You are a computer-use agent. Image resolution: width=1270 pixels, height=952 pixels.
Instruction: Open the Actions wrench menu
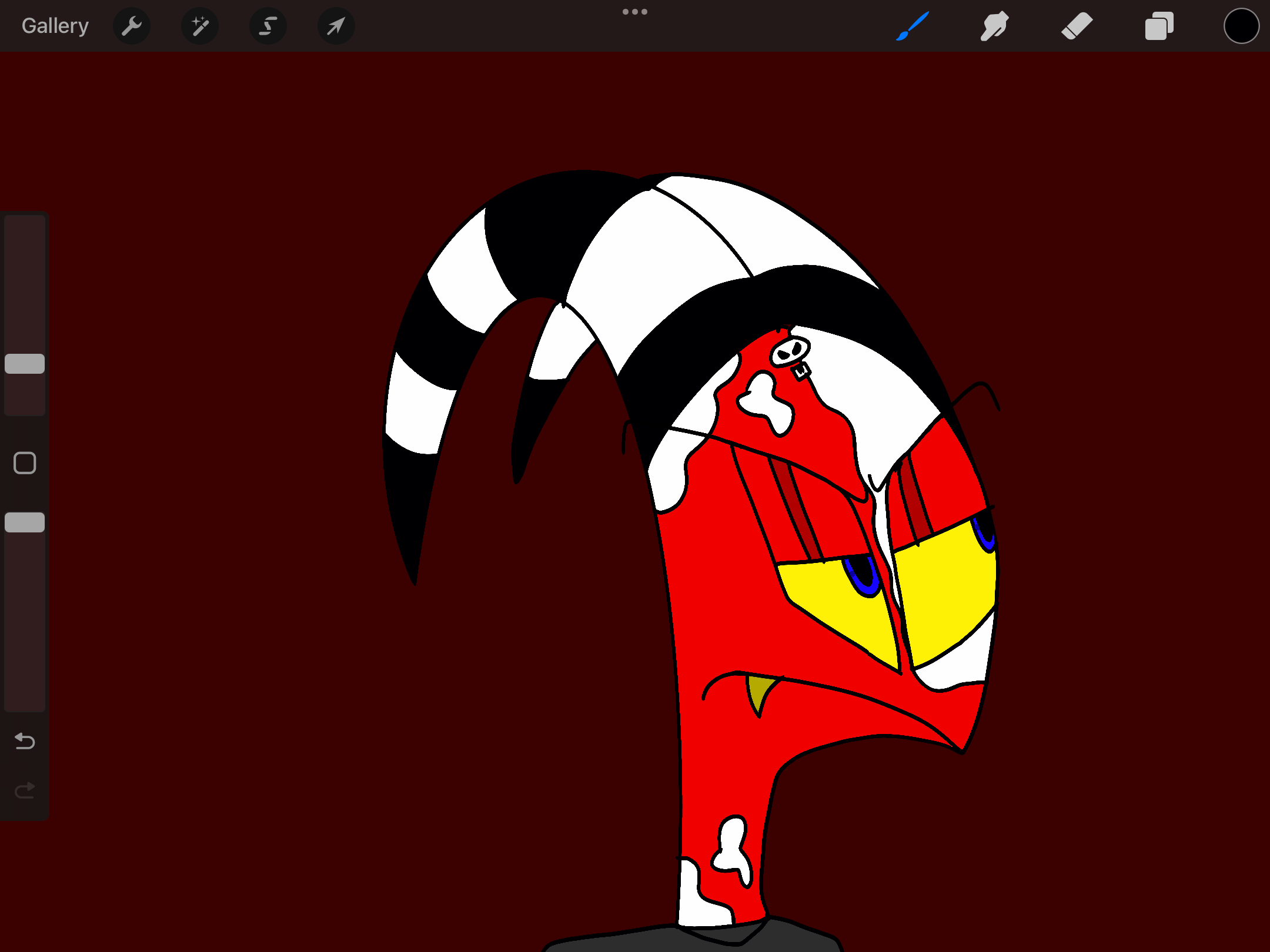[x=132, y=26]
